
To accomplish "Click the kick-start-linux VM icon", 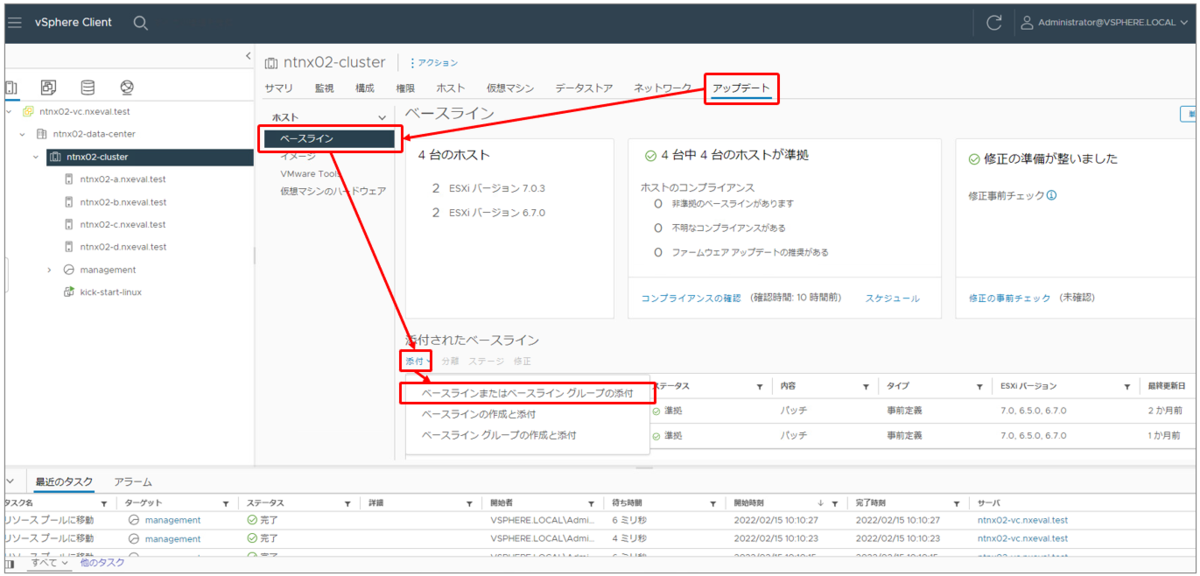I will click(68, 292).
